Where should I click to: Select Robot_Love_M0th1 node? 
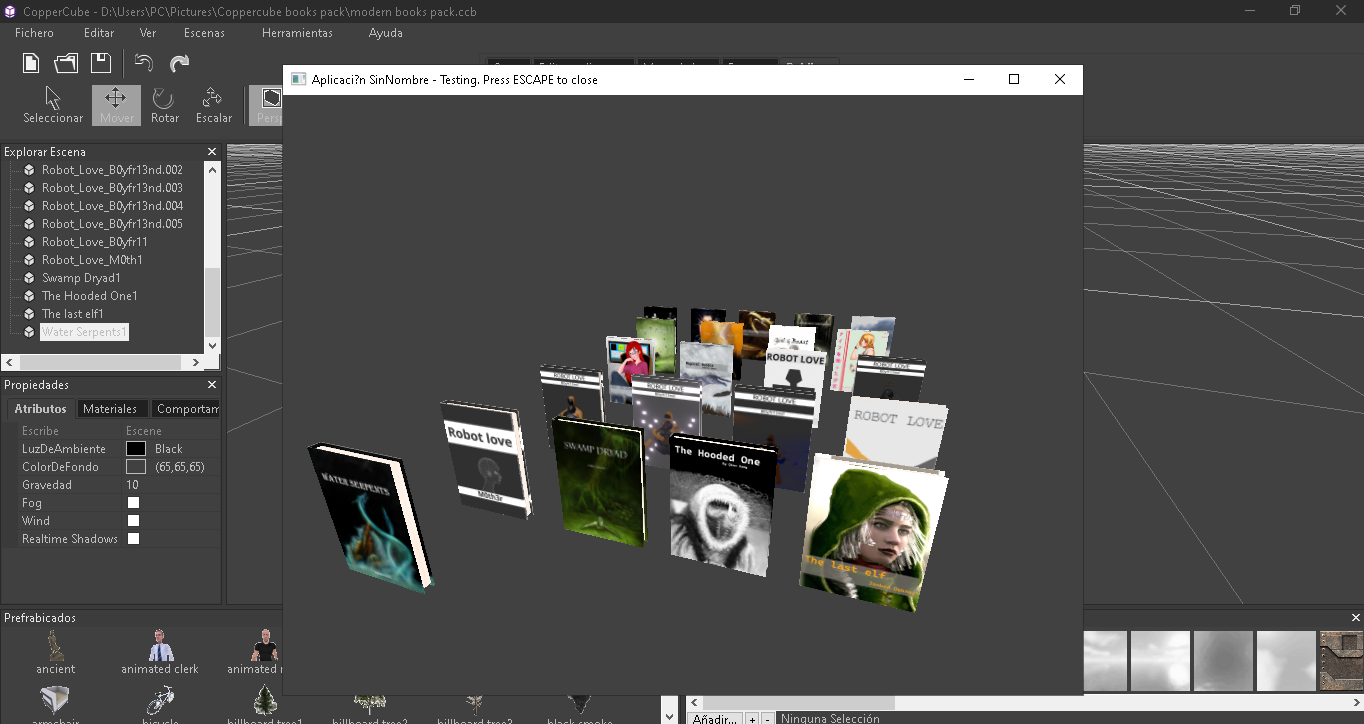click(92, 260)
